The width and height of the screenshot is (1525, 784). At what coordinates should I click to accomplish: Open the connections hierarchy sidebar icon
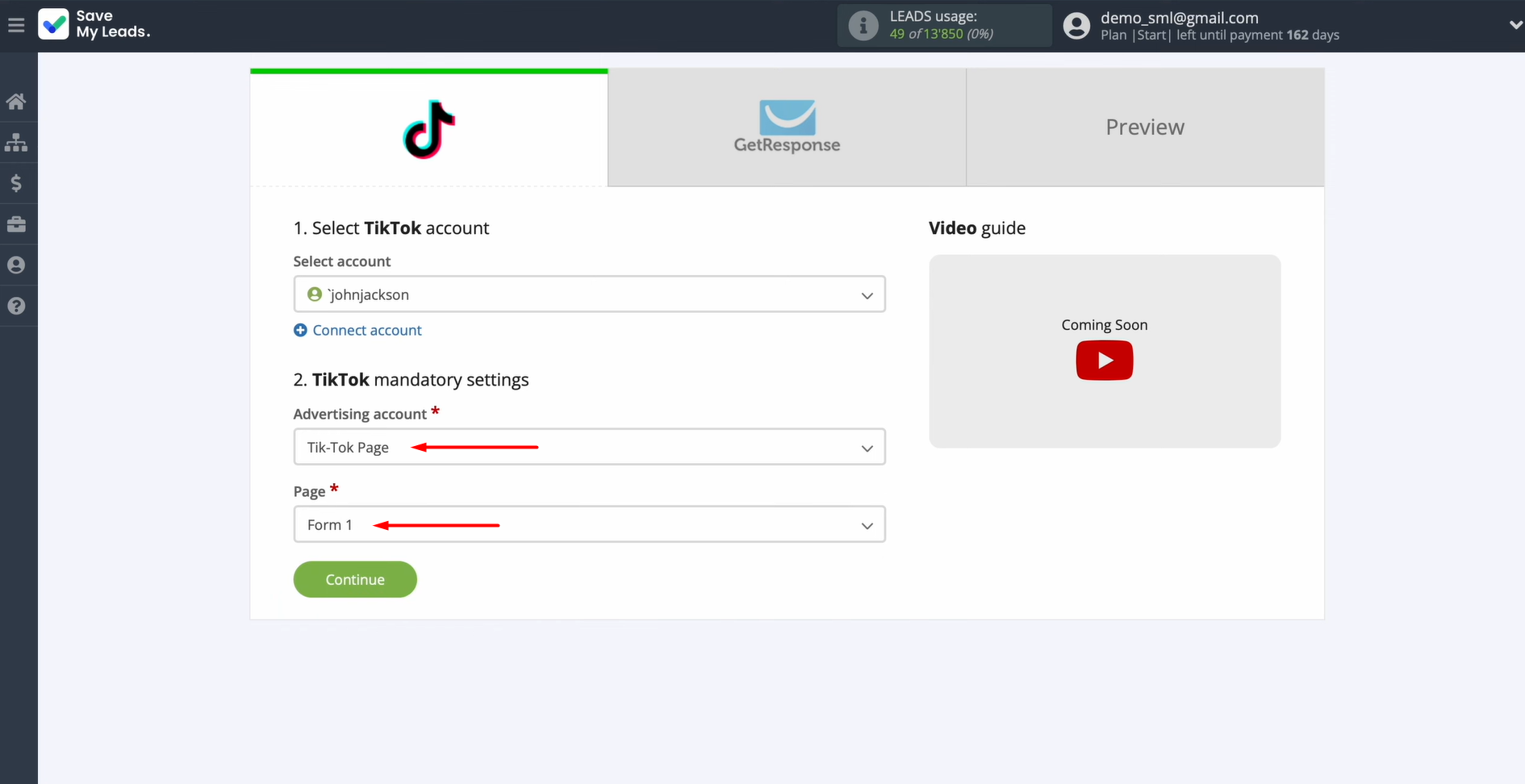click(x=17, y=143)
